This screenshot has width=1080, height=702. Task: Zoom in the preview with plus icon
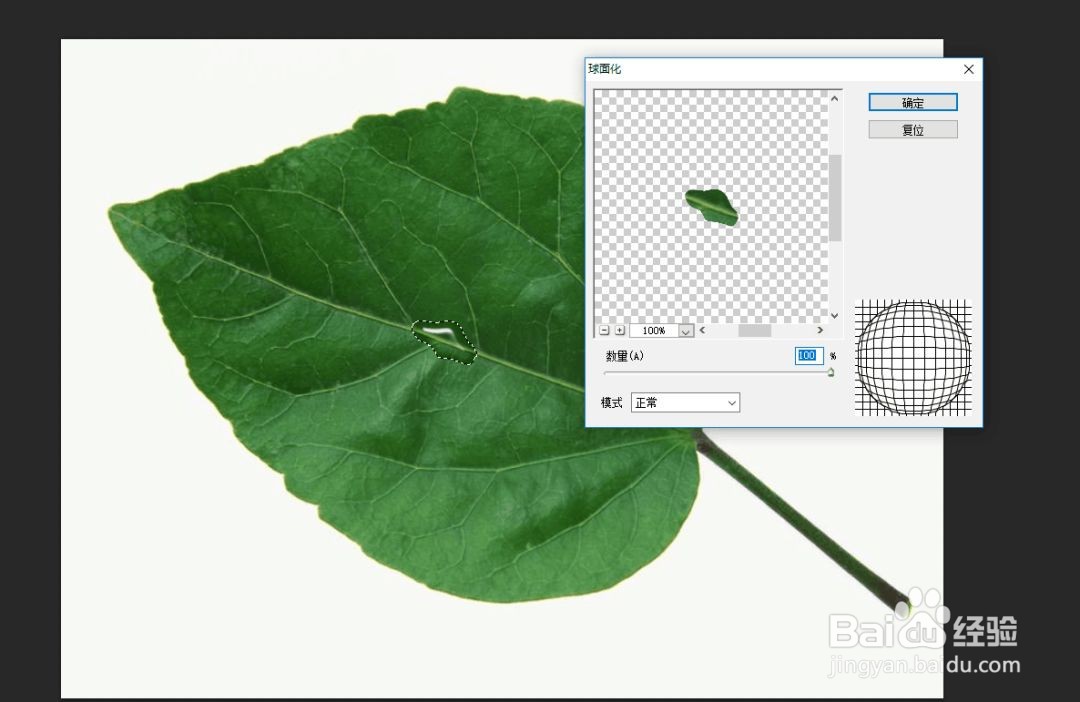[619, 331]
